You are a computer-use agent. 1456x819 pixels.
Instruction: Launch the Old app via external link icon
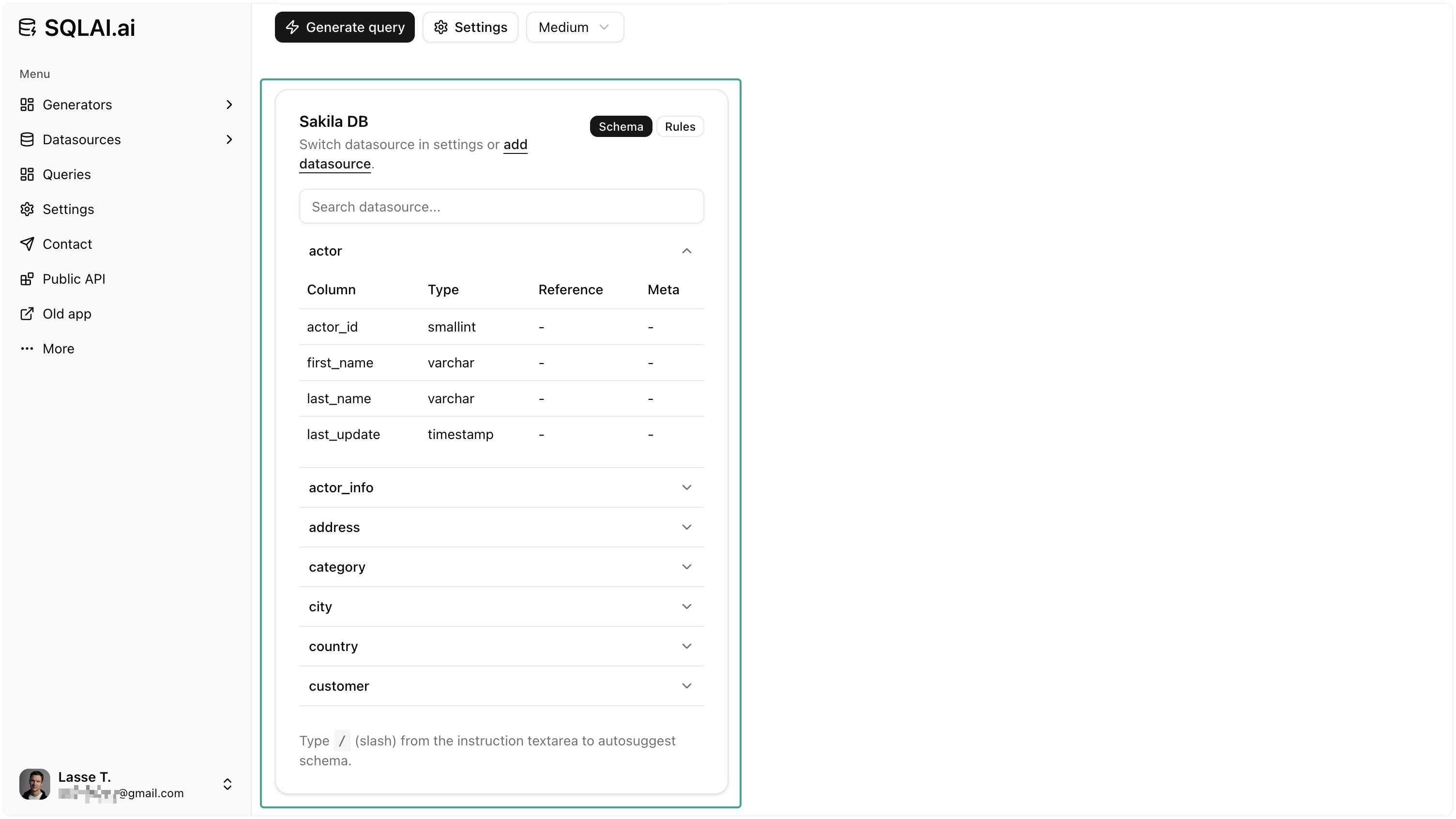pos(28,314)
